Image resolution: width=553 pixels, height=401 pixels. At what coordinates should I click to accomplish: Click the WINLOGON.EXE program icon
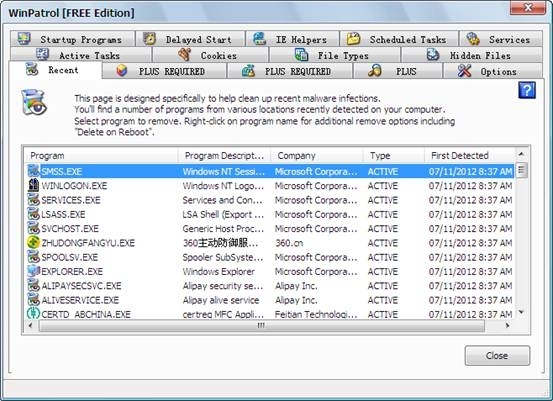tap(34, 185)
